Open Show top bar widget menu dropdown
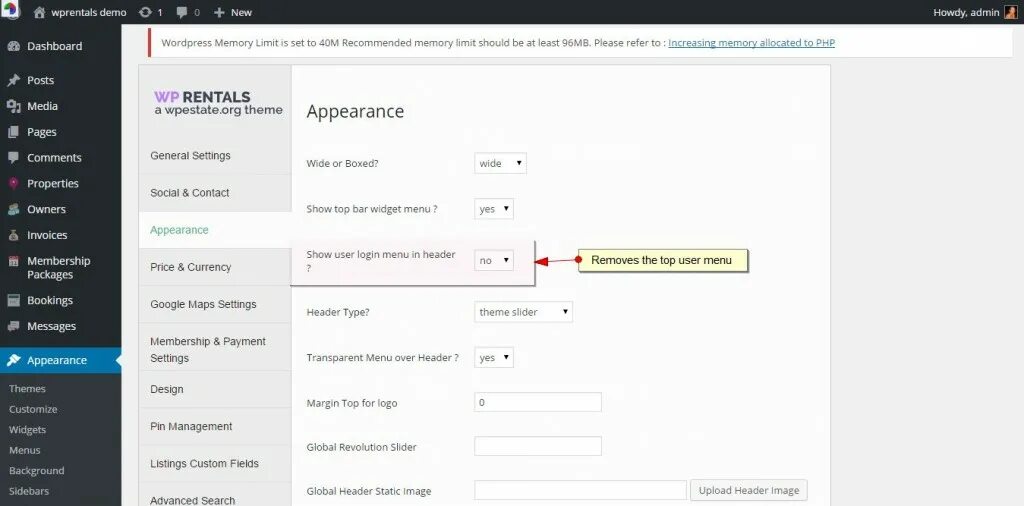Viewport: 1024px width, 506px height. point(494,209)
